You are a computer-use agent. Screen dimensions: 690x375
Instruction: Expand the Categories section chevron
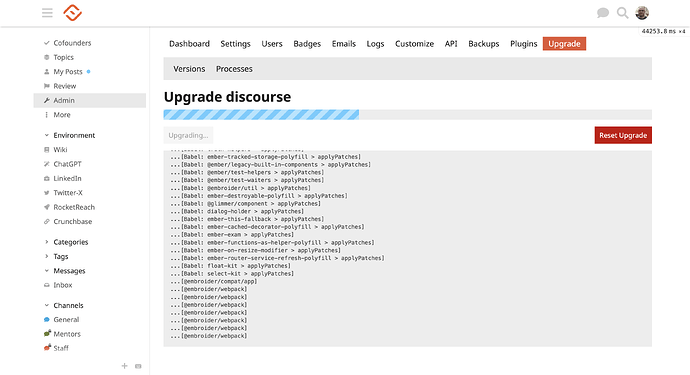pyautogui.click(x=47, y=242)
